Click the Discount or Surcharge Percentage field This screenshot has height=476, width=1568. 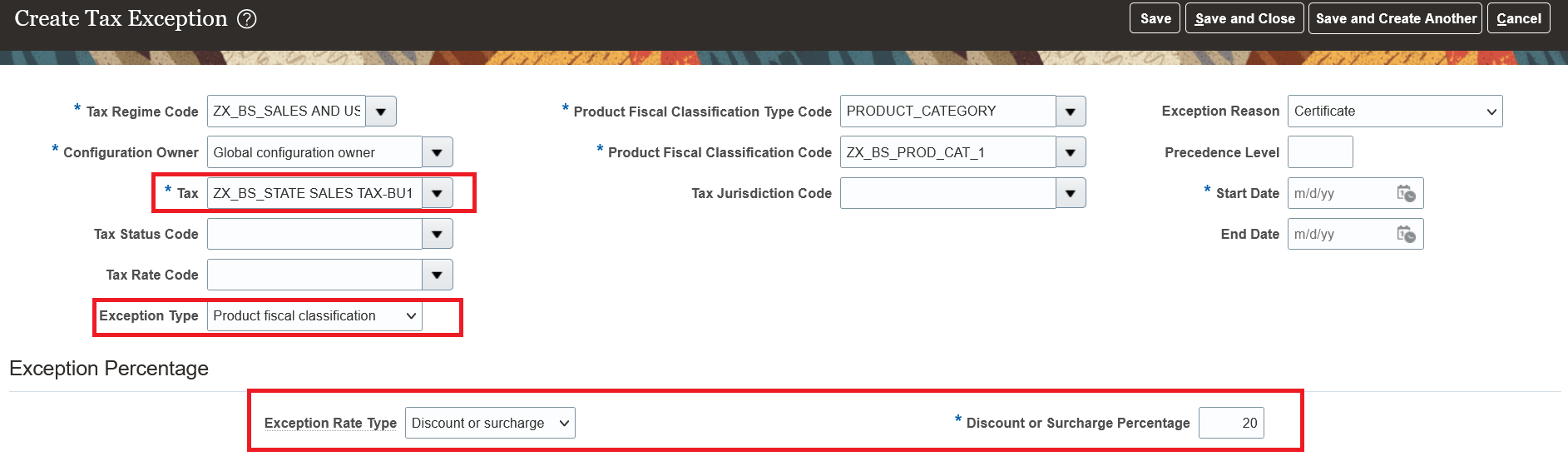tap(1231, 423)
